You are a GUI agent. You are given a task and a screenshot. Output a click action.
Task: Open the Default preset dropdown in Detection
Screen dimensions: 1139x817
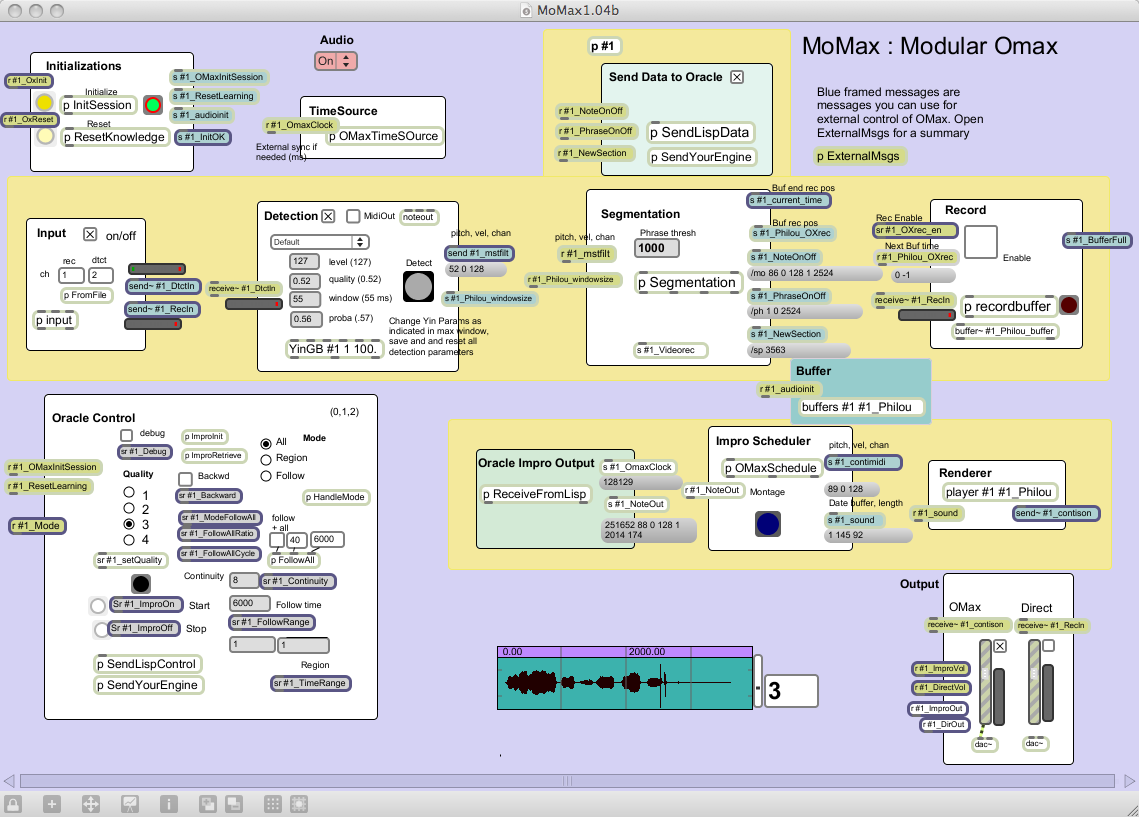320,242
